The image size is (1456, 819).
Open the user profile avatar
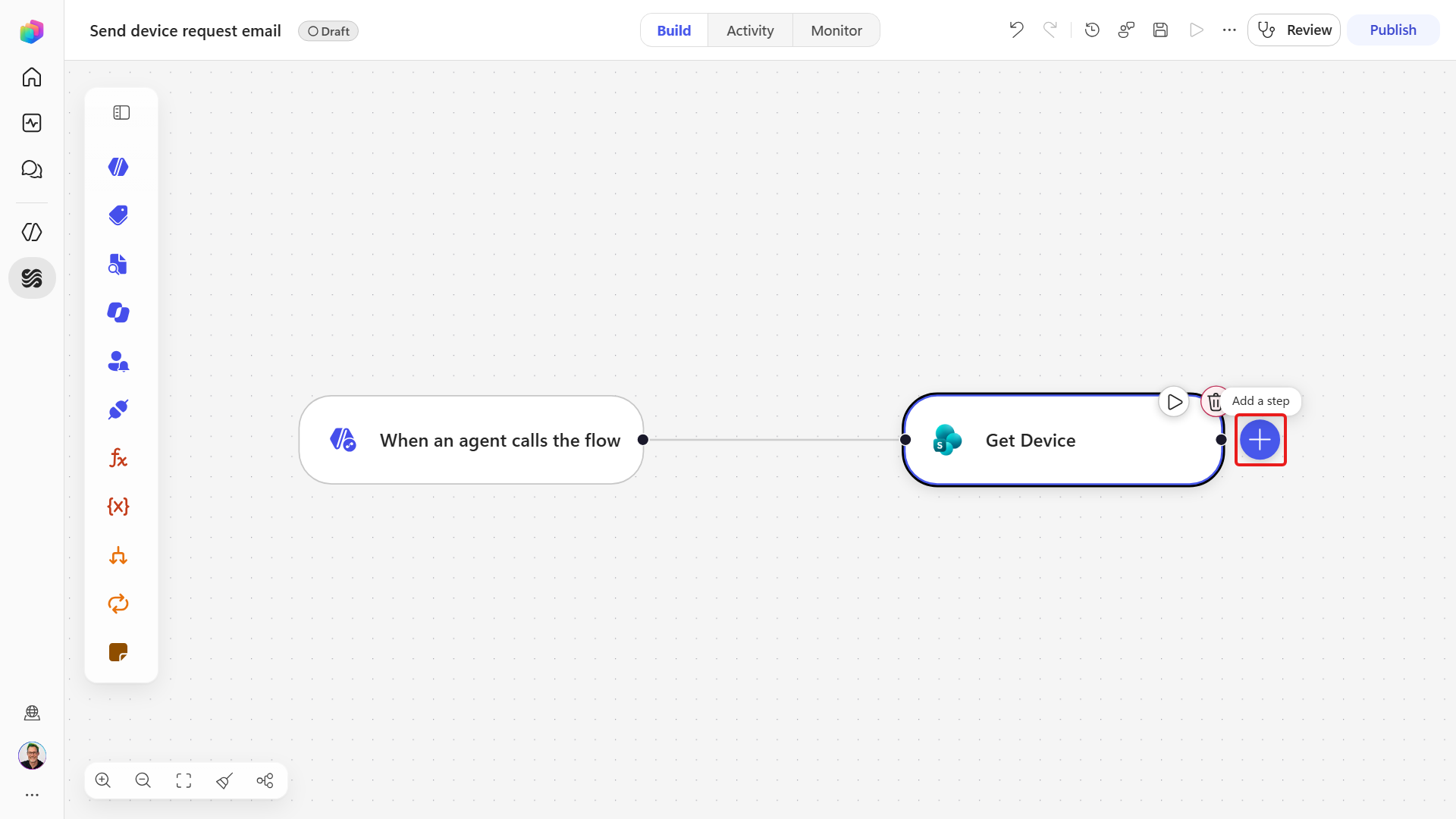pyautogui.click(x=32, y=755)
